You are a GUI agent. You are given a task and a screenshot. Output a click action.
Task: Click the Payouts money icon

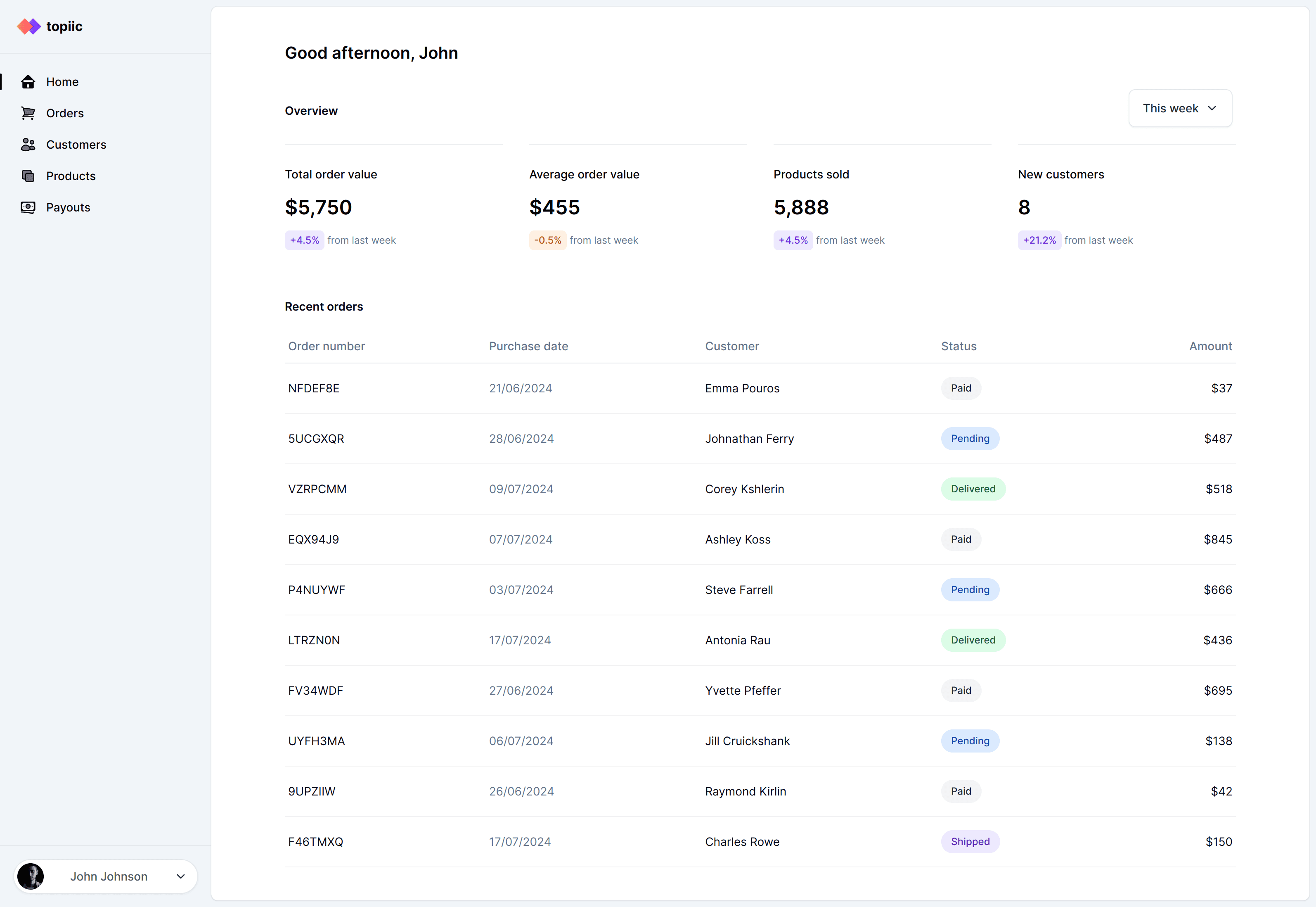click(x=28, y=207)
